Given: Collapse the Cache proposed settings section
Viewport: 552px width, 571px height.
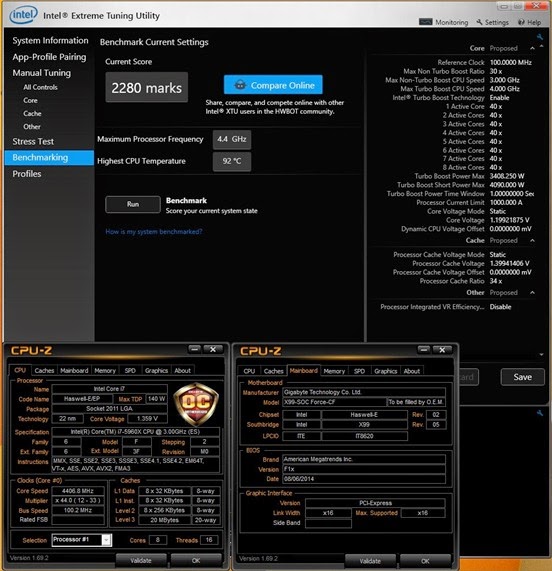Looking at the screenshot, I should 532,240.
